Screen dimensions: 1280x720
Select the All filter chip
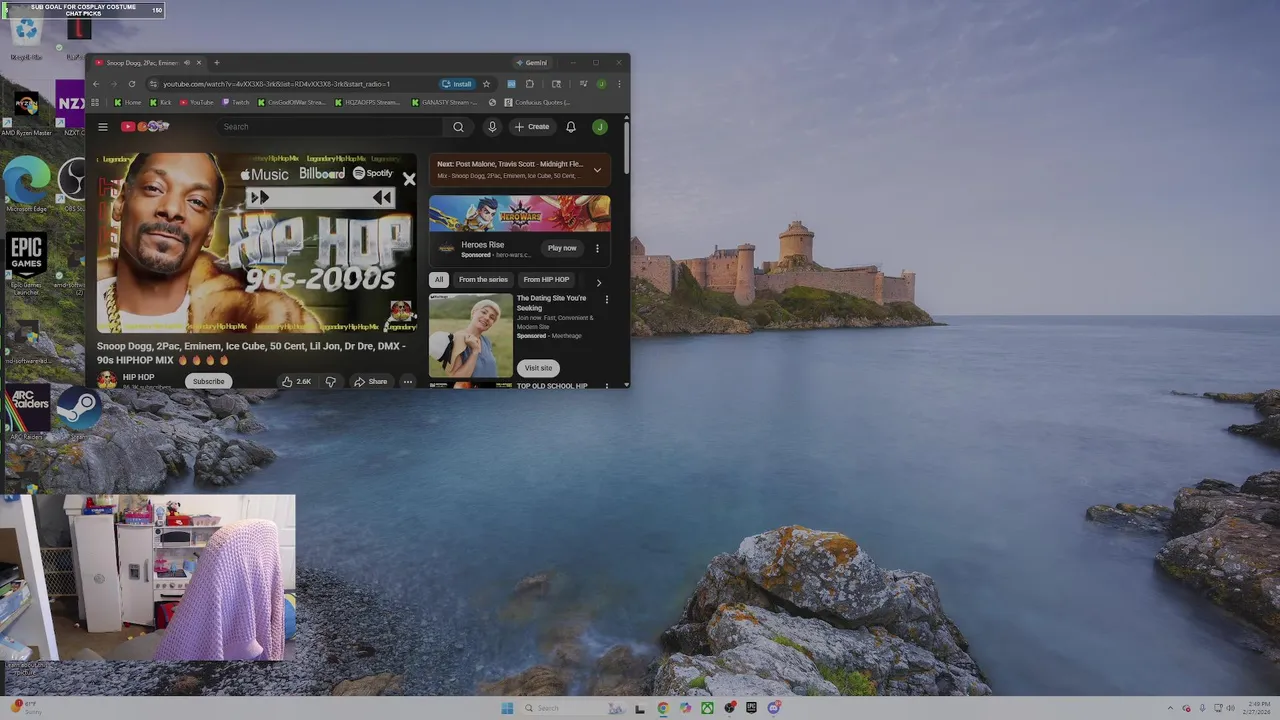438,280
